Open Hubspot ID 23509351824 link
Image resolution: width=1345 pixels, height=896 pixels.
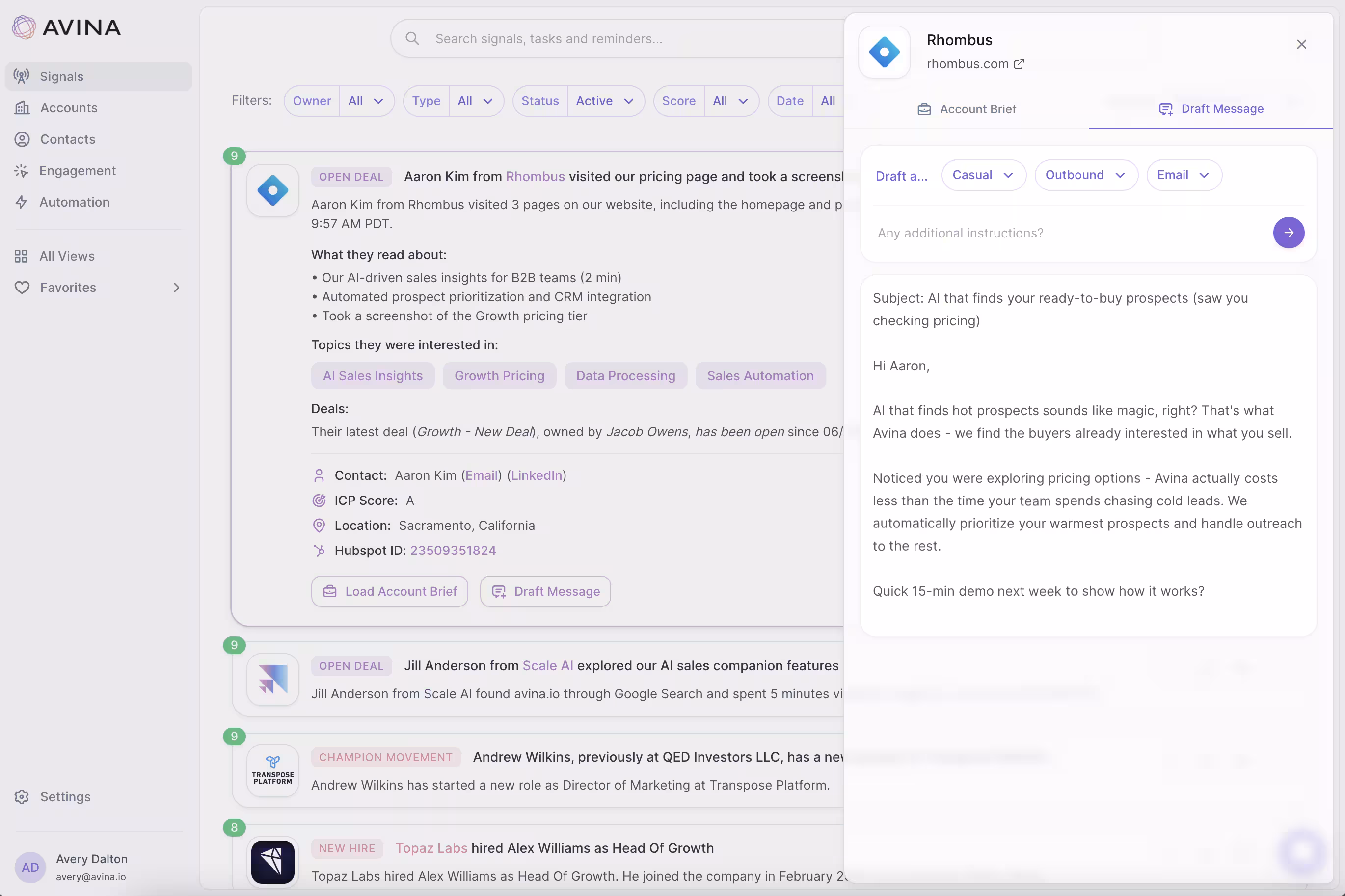pyautogui.click(x=453, y=550)
